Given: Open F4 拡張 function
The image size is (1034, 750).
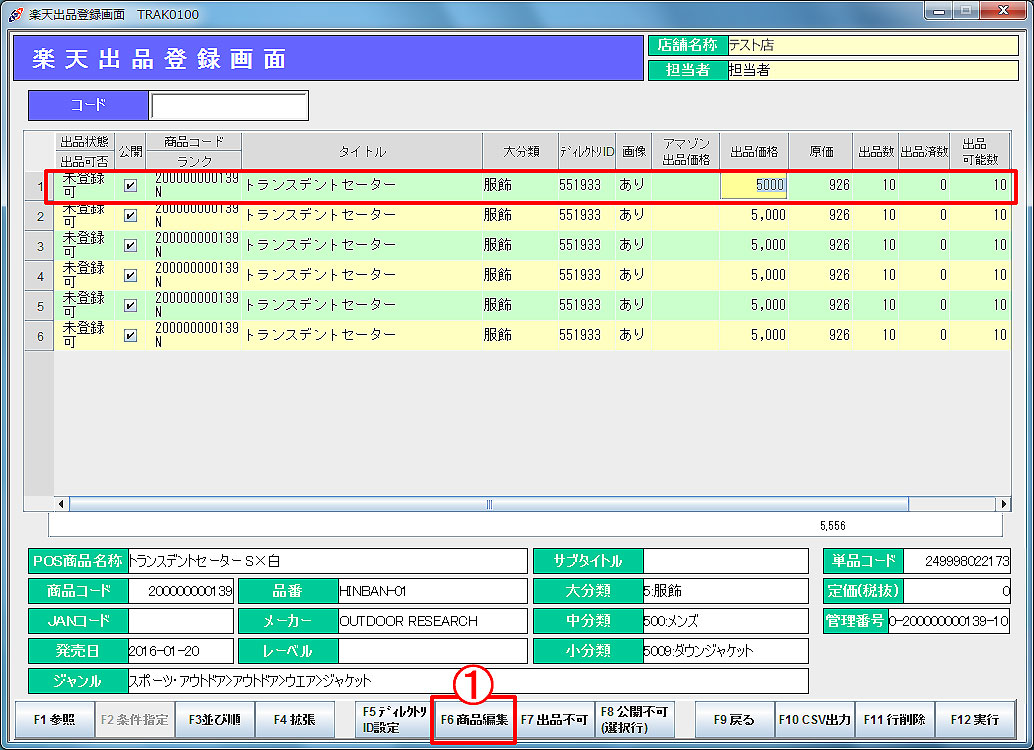Looking at the screenshot, I should coord(295,719).
